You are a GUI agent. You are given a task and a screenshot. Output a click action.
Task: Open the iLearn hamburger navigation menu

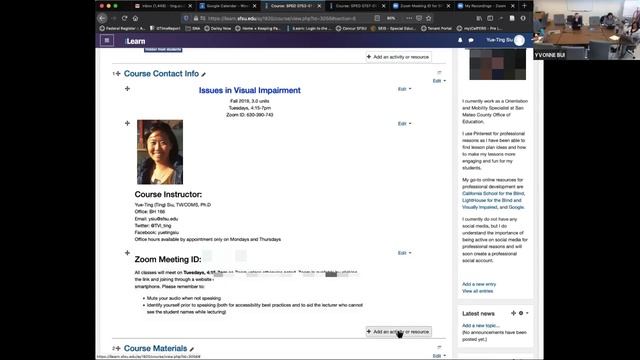click(x=107, y=40)
